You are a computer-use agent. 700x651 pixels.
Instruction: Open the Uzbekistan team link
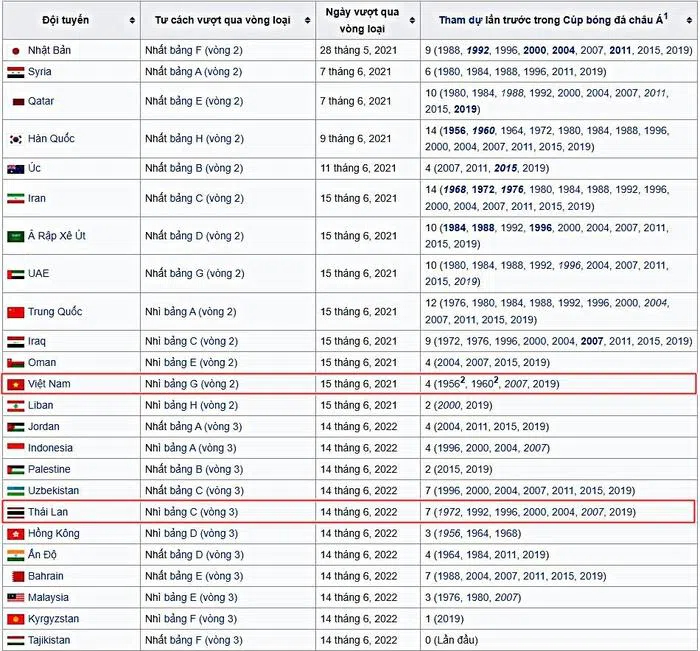(53, 491)
